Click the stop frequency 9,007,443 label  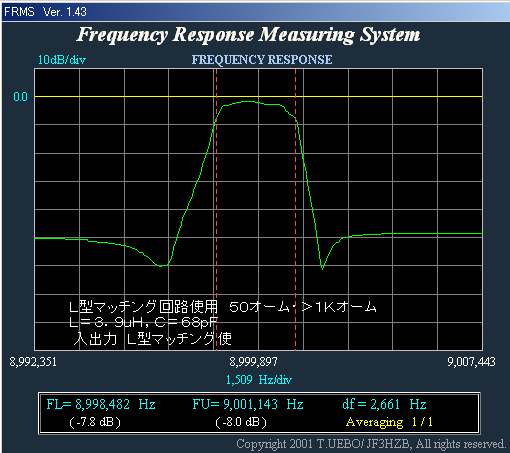point(471,362)
